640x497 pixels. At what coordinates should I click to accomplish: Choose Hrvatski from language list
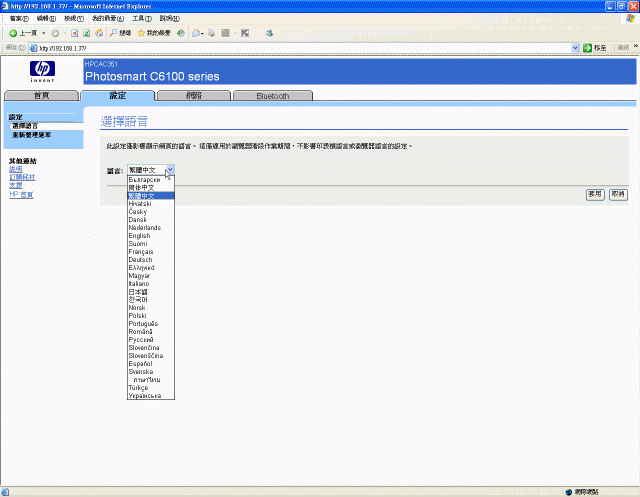pyautogui.click(x=151, y=204)
